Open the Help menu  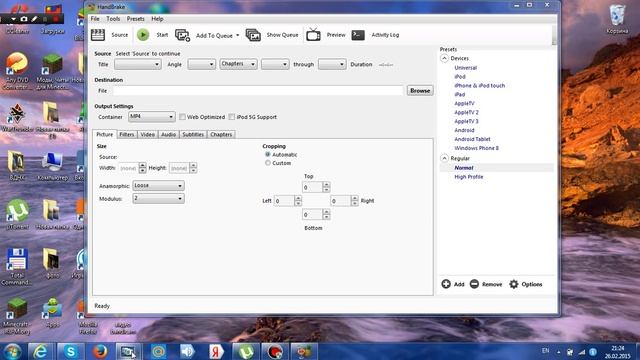click(x=157, y=19)
